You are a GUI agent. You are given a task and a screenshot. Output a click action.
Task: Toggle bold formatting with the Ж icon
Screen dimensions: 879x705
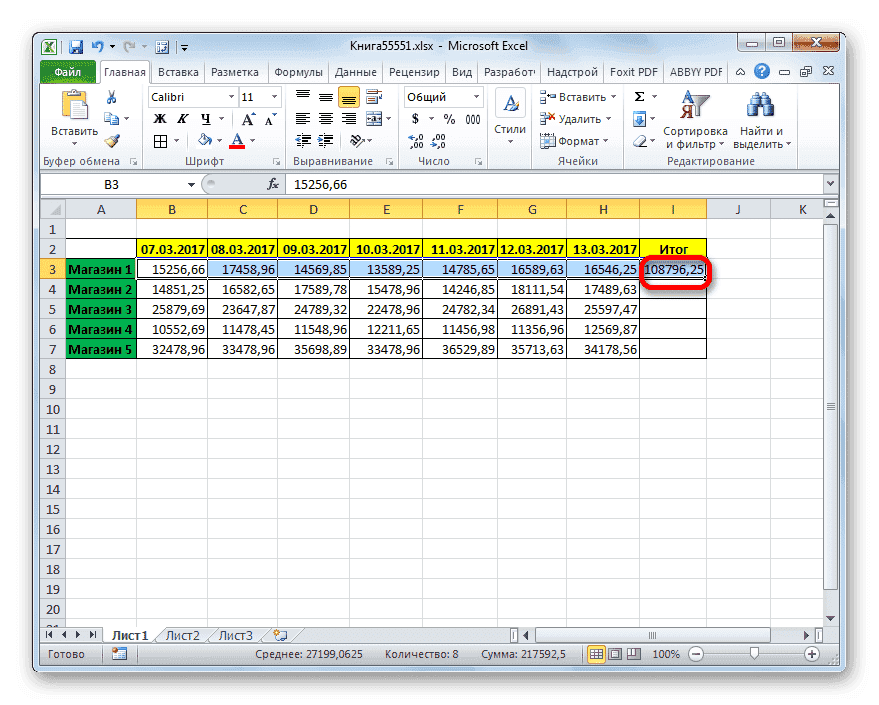[x=159, y=117]
